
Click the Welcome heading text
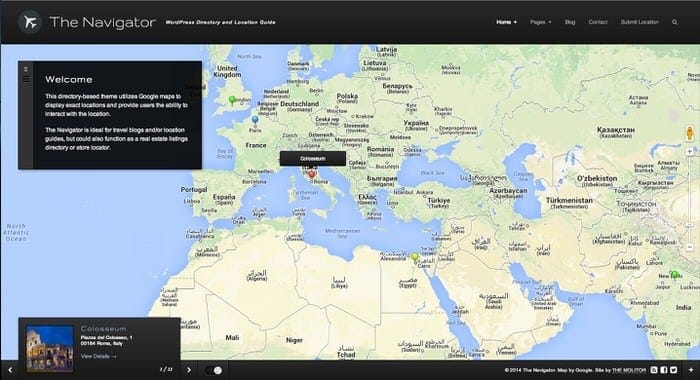[x=69, y=79]
